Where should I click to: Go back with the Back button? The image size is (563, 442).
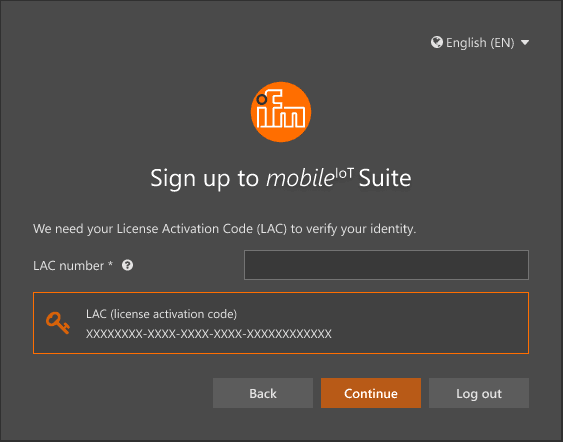pos(263,393)
